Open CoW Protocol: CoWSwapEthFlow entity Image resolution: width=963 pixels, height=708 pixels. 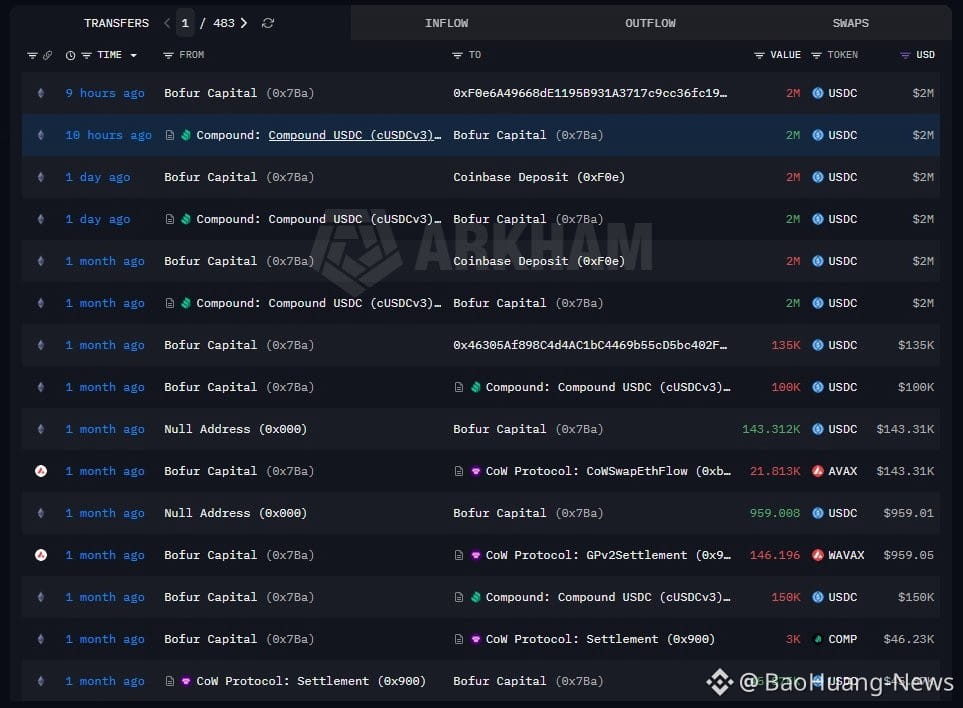coord(608,471)
